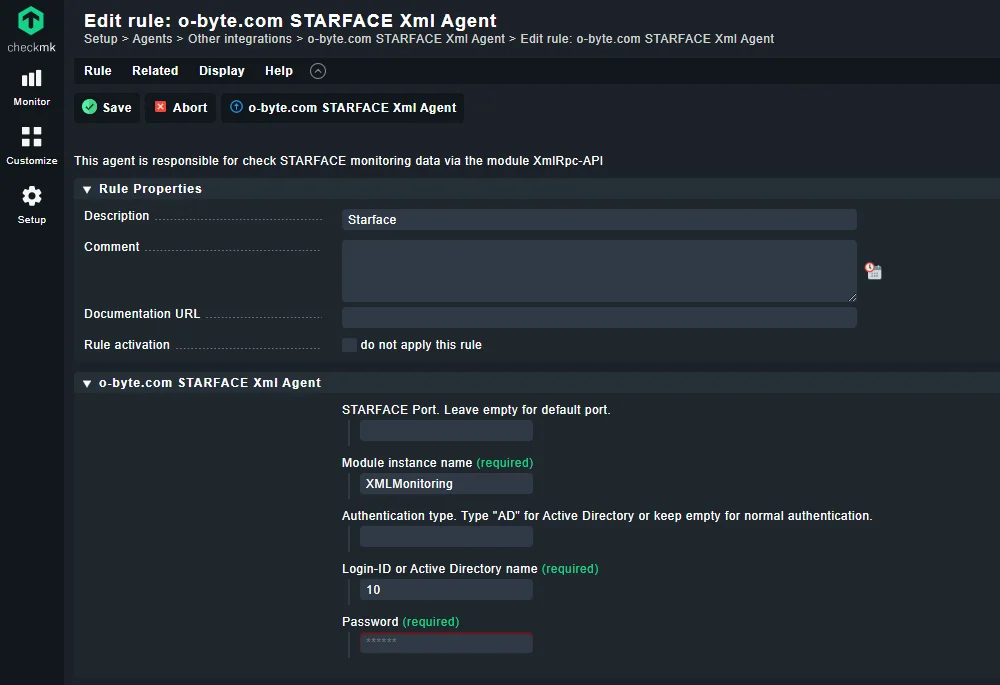Click the show-more chevron in the menu bar

tap(318, 71)
